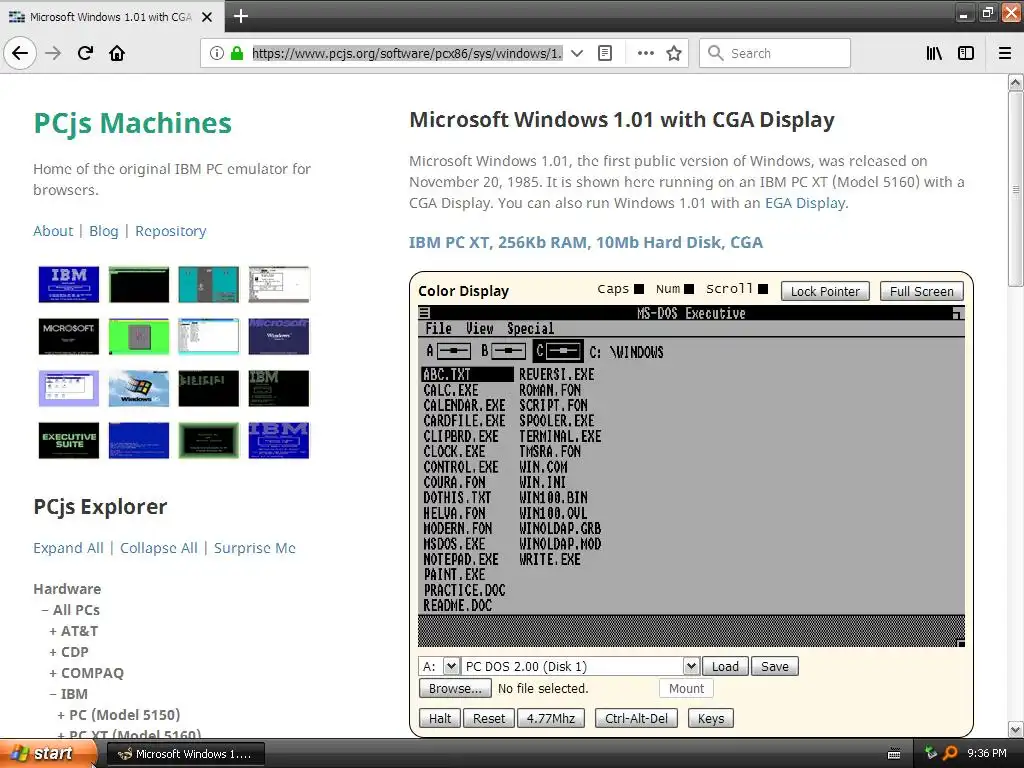Open the View menu in MS-DOS Executive

coord(479,328)
